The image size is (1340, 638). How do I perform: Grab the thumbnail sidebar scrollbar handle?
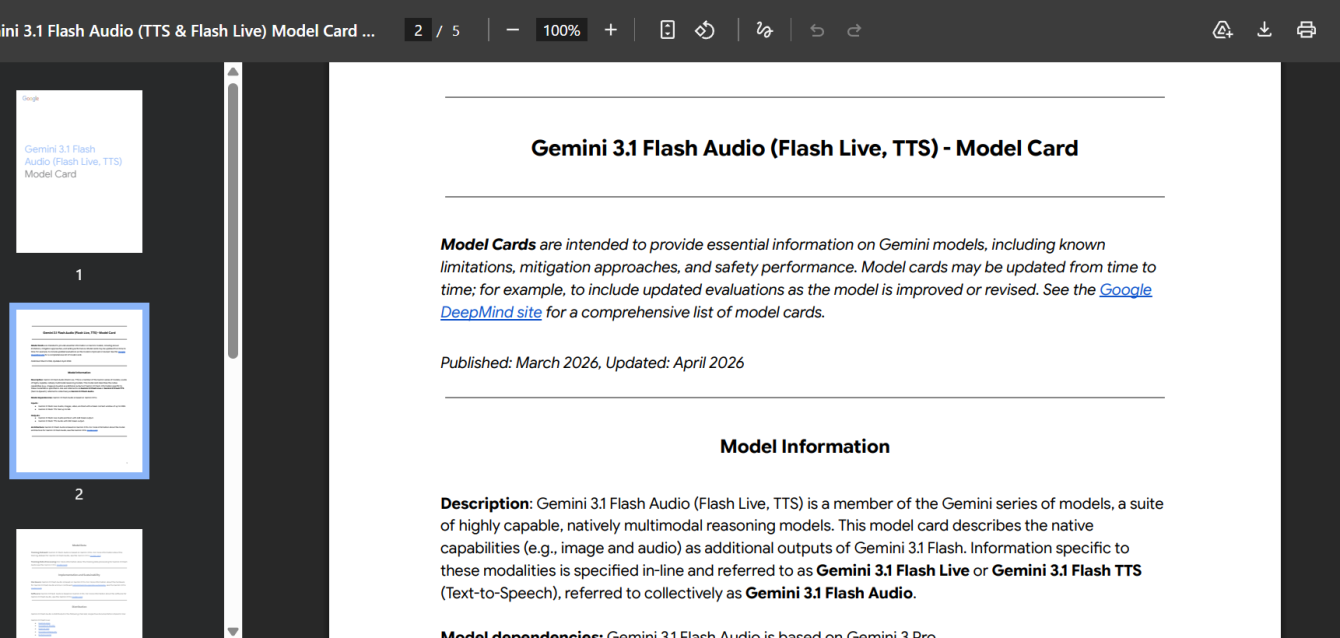click(x=233, y=220)
